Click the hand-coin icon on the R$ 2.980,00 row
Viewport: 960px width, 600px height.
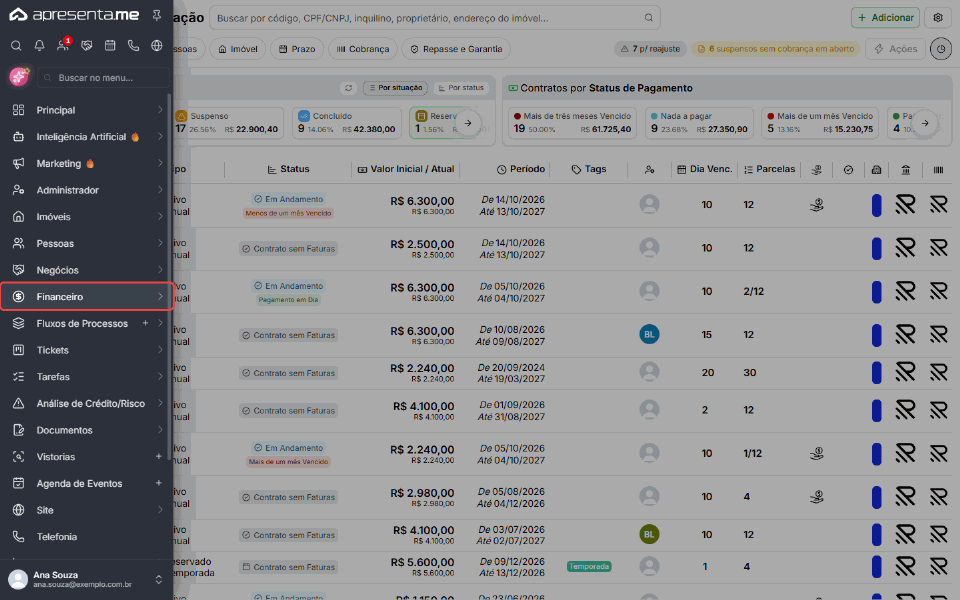click(x=816, y=497)
